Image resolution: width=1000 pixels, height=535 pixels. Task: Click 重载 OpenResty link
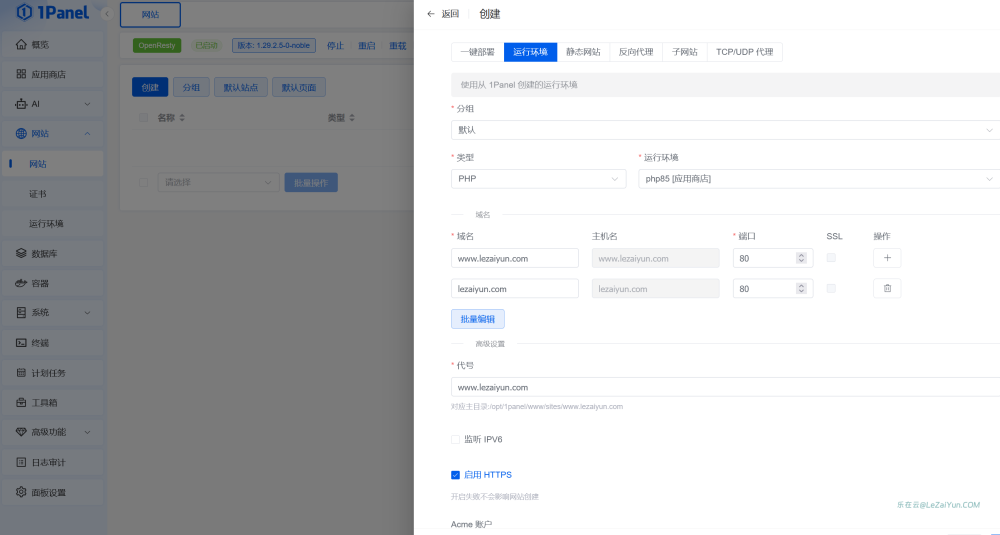[398, 46]
